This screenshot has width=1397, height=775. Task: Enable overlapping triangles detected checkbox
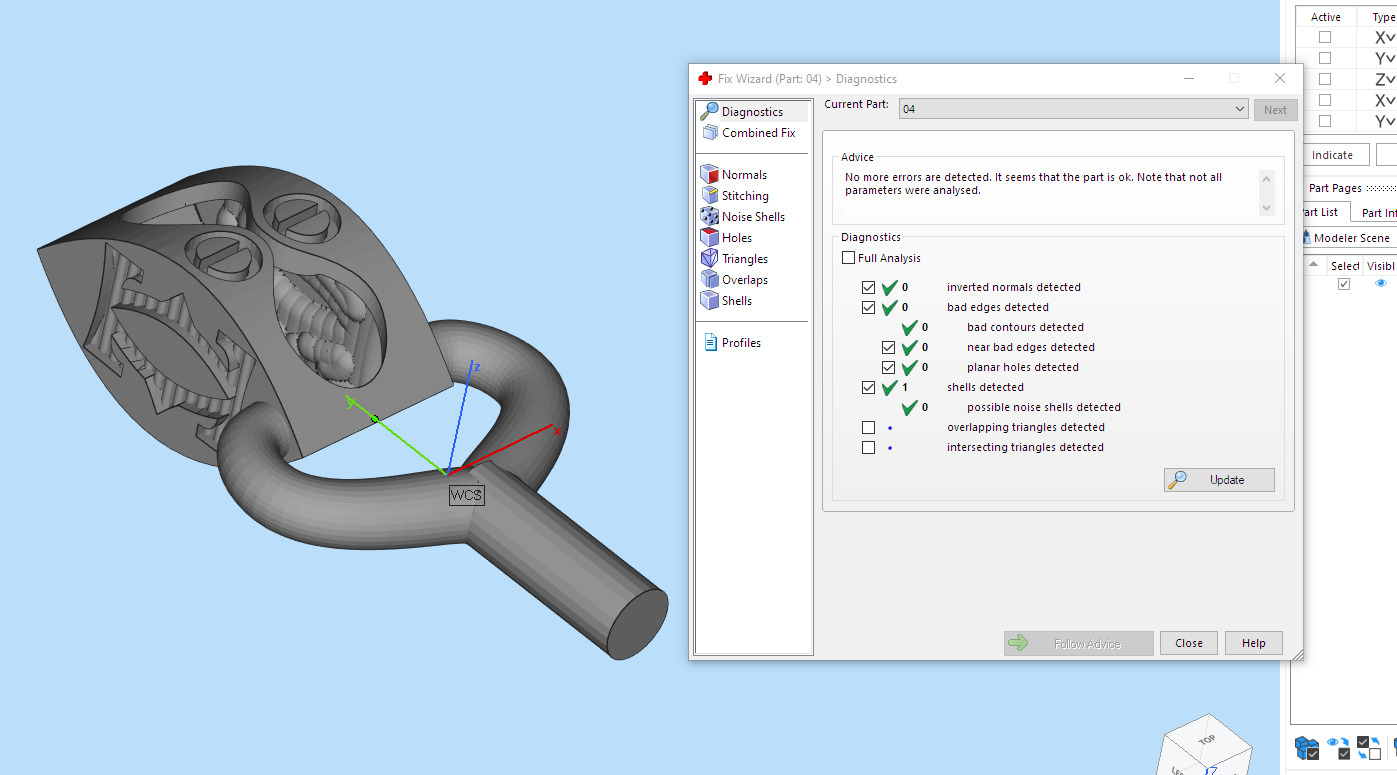pos(868,428)
